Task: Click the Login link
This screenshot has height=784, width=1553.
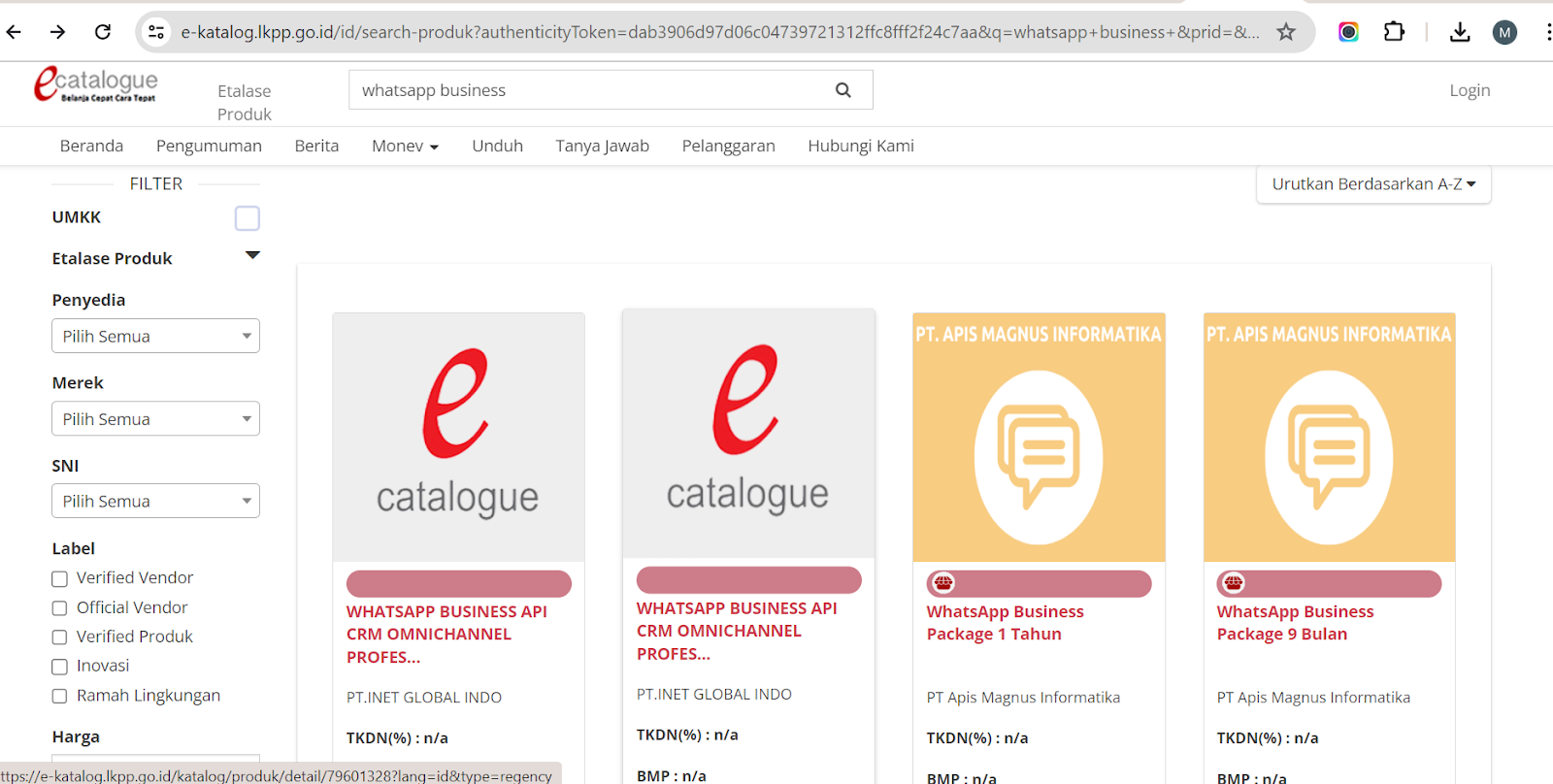Action: (x=1470, y=90)
